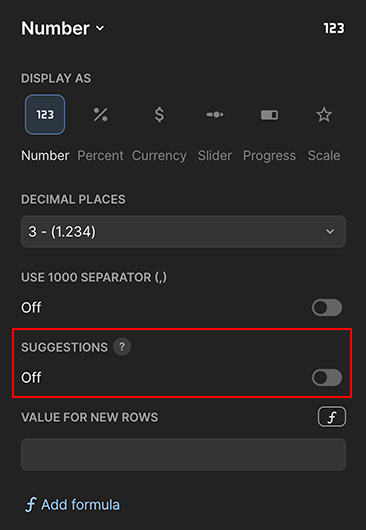Click the formula icon beside Value for New Rows

pos(332,416)
